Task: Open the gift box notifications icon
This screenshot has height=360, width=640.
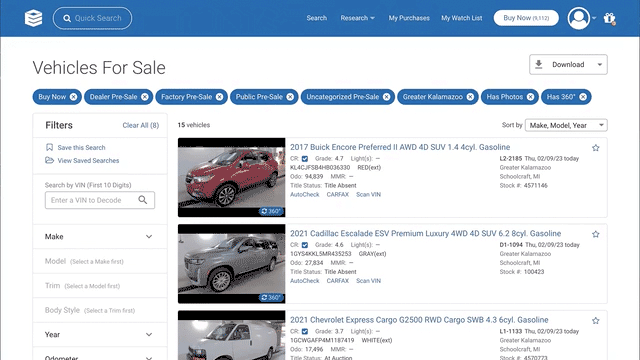Action: 609,18
